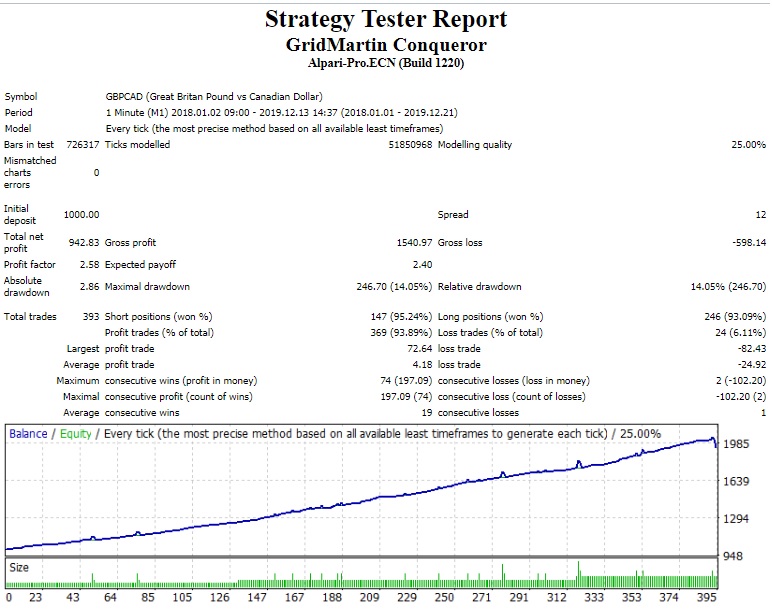Click the Average consecutive wins value 19
The height and width of the screenshot is (614, 772).
pos(426,413)
